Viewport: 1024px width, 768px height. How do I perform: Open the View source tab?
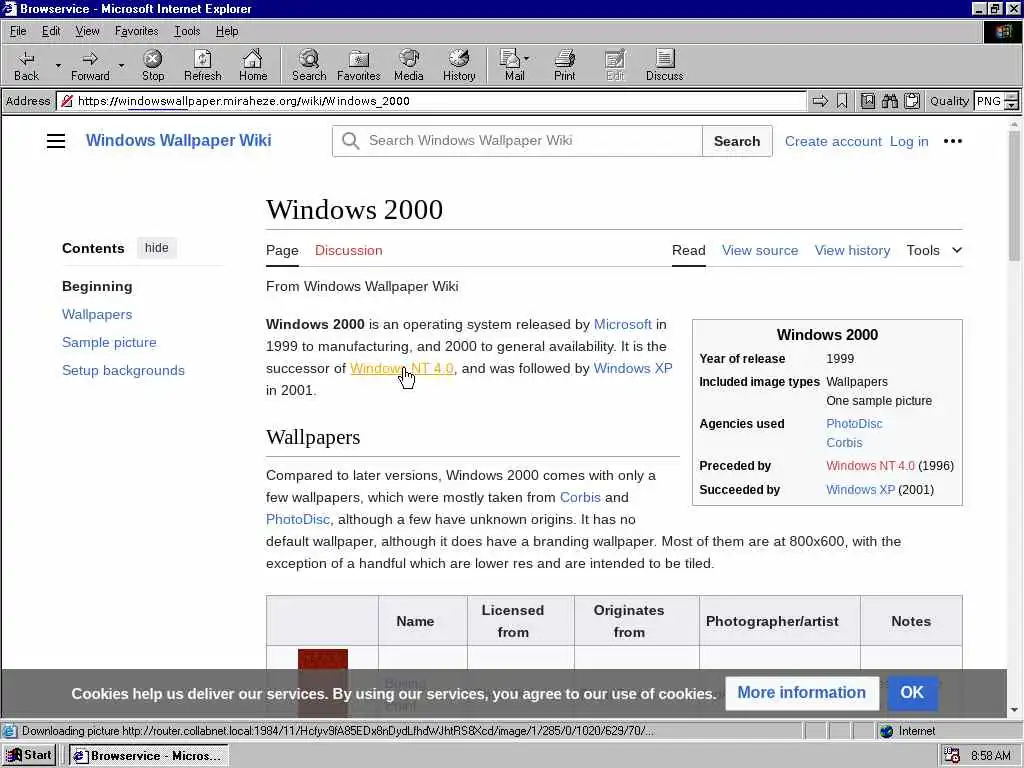click(760, 250)
